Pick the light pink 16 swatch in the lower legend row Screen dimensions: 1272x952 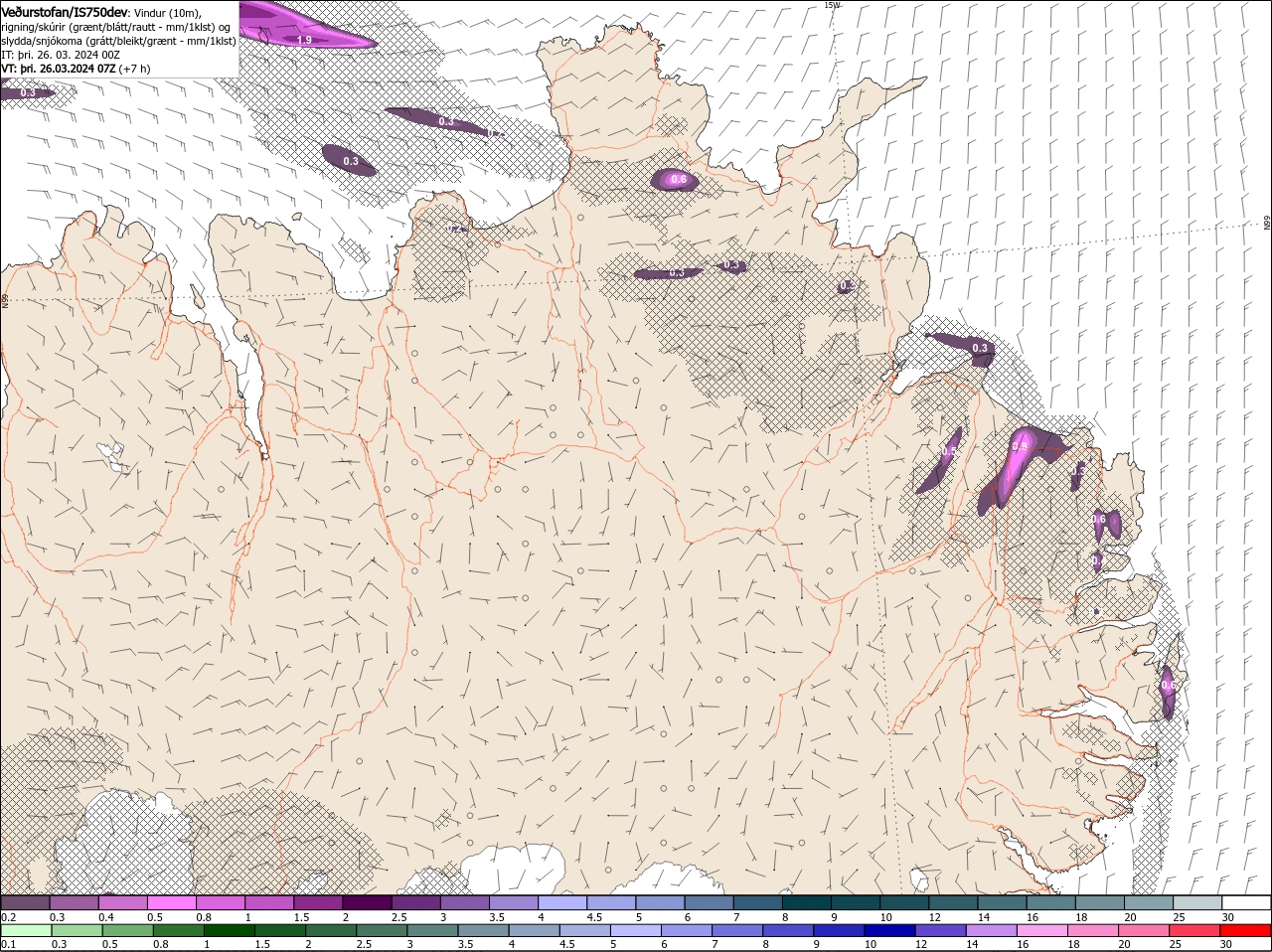click(x=1042, y=930)
